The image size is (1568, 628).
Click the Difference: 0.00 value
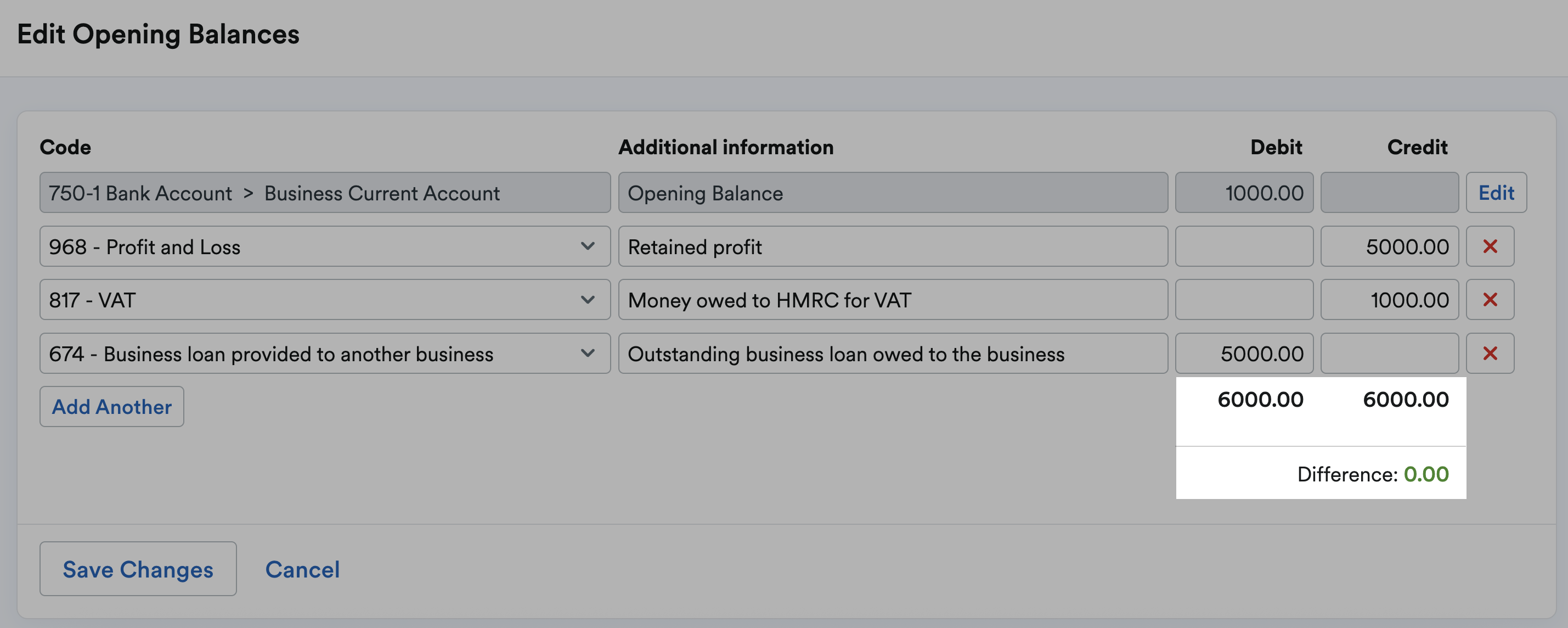click(1426, 474)
